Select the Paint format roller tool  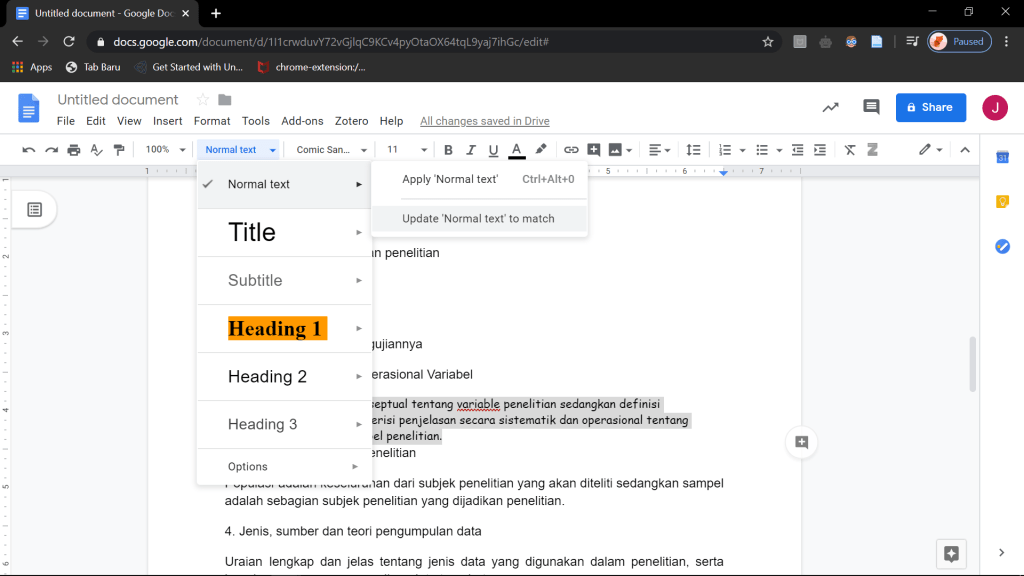[x=119, y=150]
